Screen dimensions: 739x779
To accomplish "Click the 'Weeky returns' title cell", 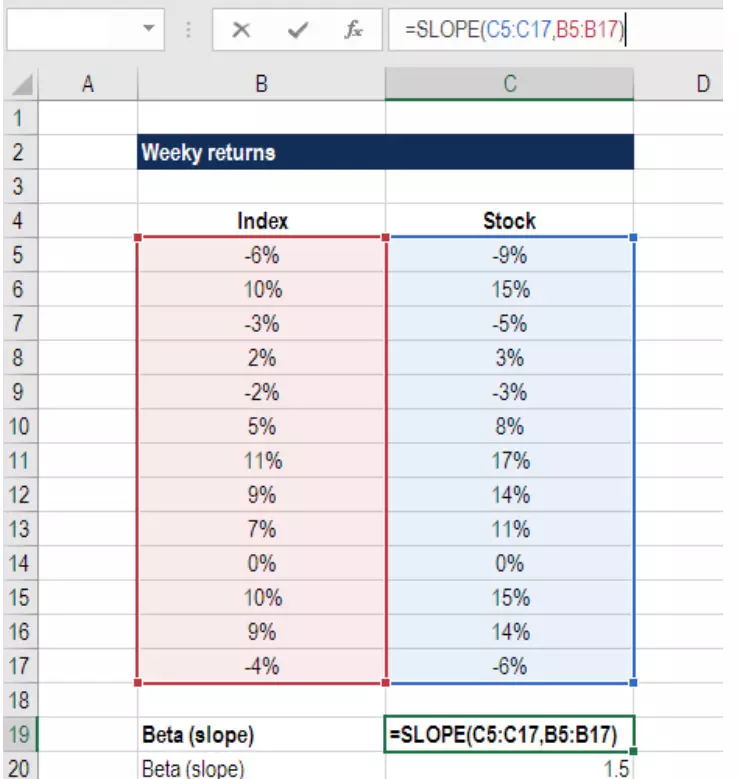I will click(385, 152).
